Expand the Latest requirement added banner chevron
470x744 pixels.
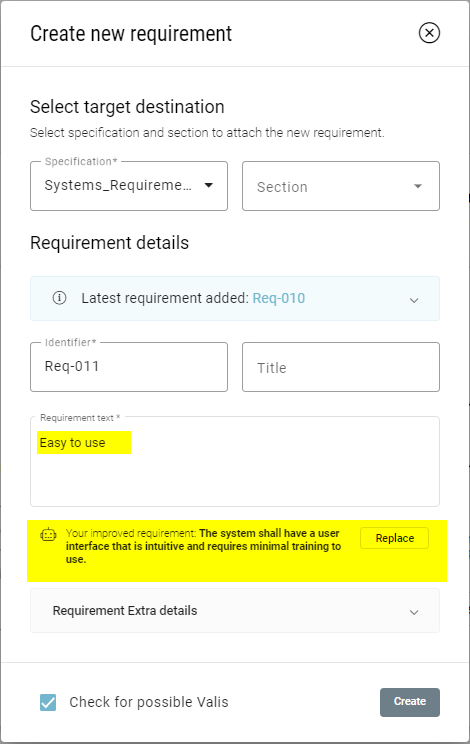pyautogui.click(x=414, y=300)
